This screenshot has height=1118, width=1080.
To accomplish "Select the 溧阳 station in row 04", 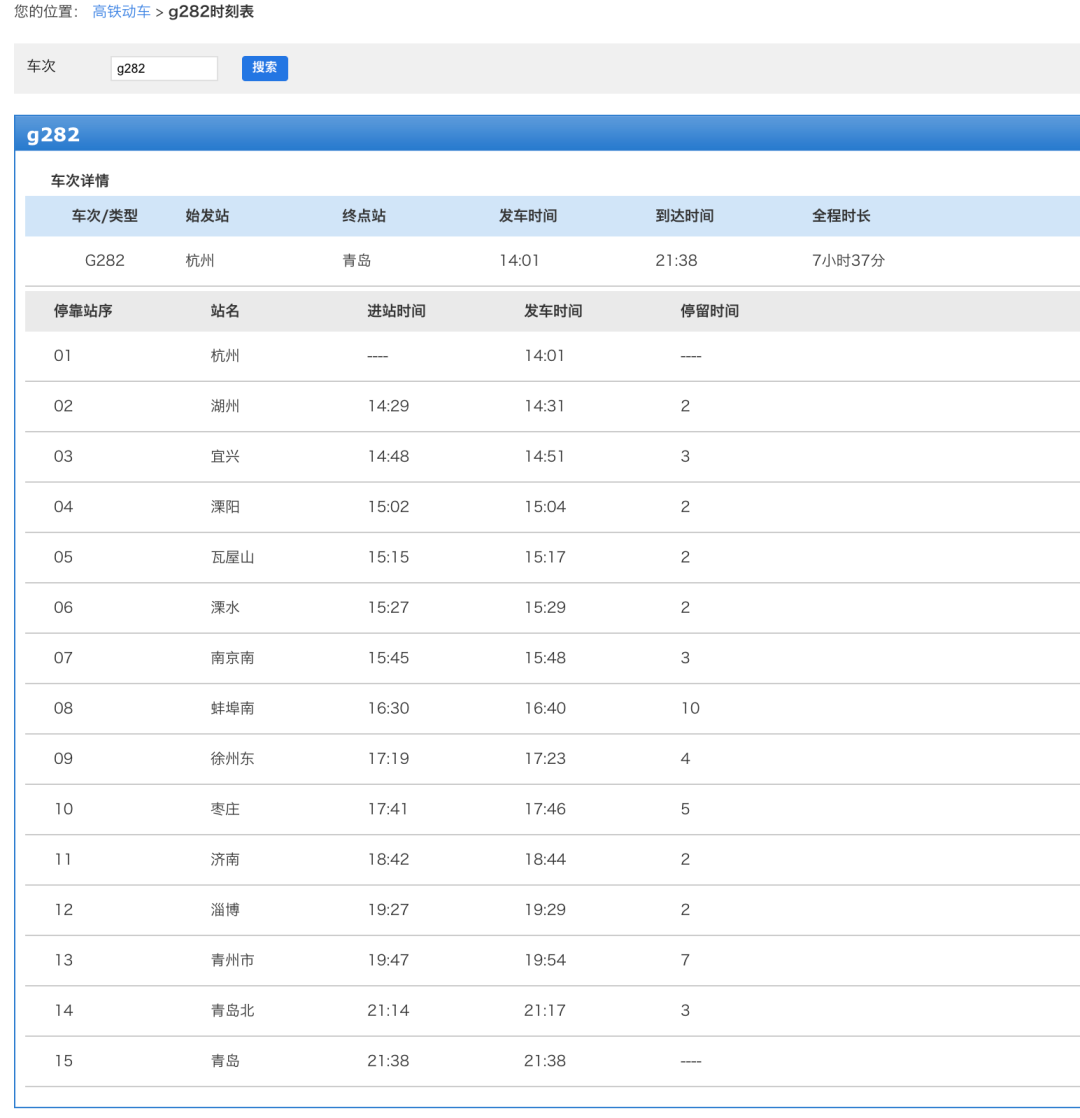I will [225, 507].
